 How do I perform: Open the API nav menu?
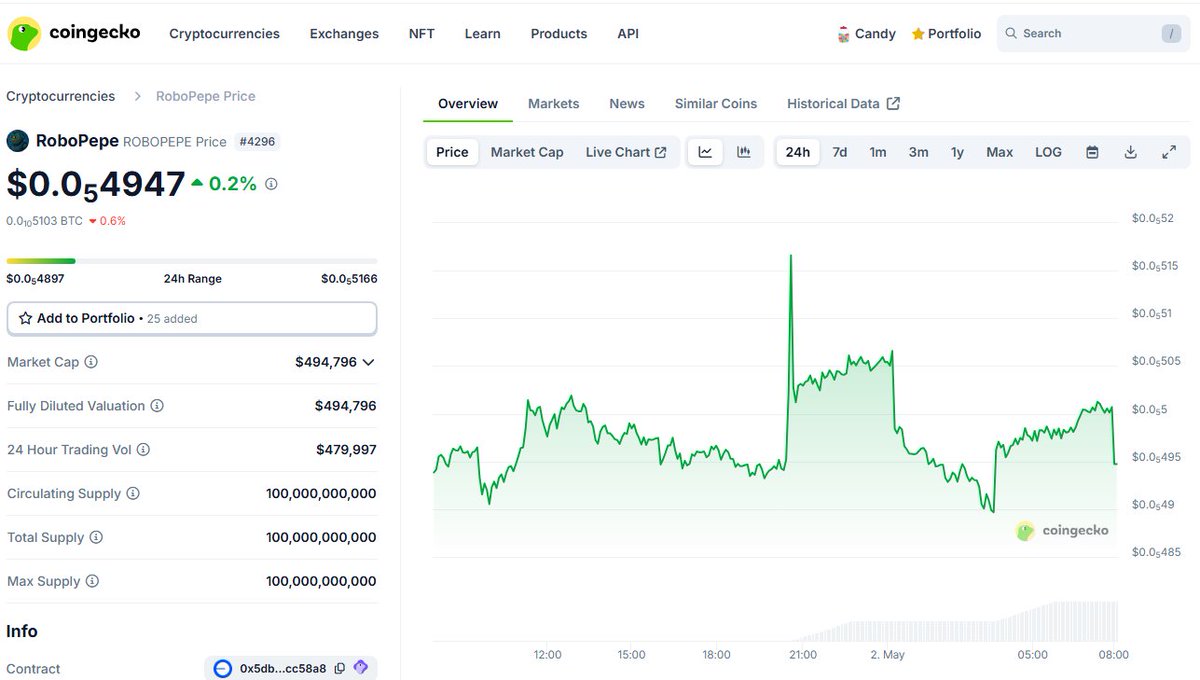628,33
